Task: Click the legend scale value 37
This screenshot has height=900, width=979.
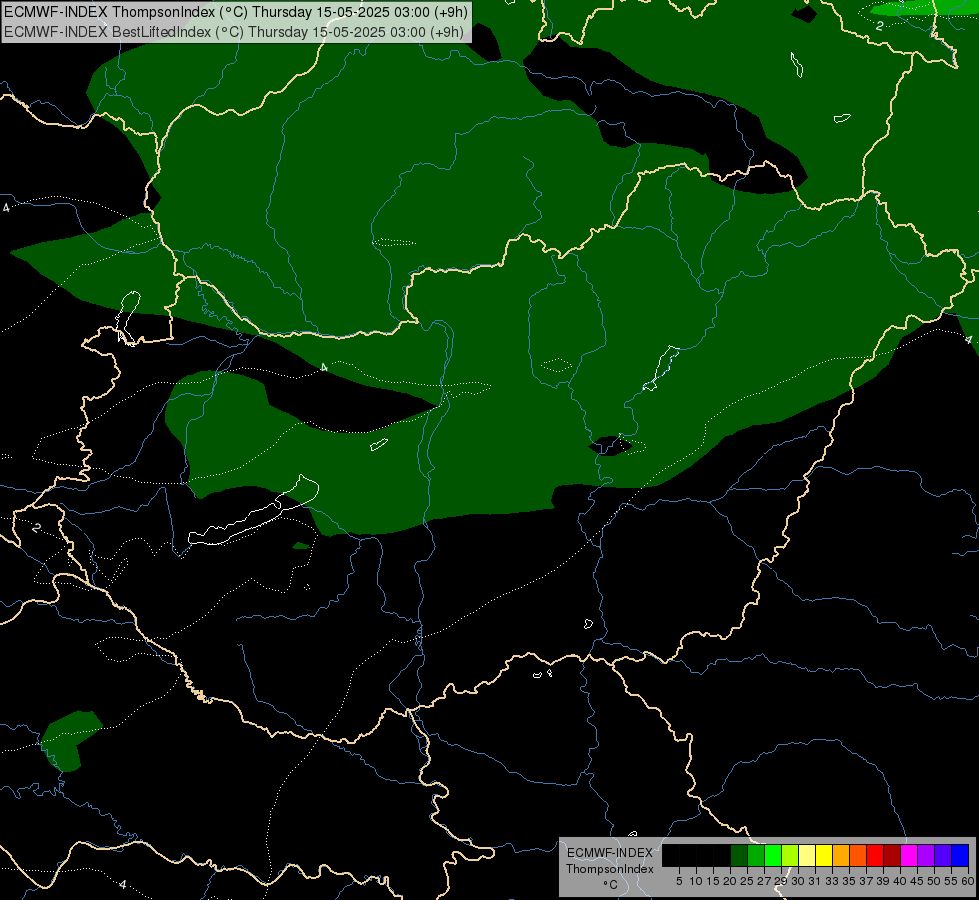Action: coord(866,881)
